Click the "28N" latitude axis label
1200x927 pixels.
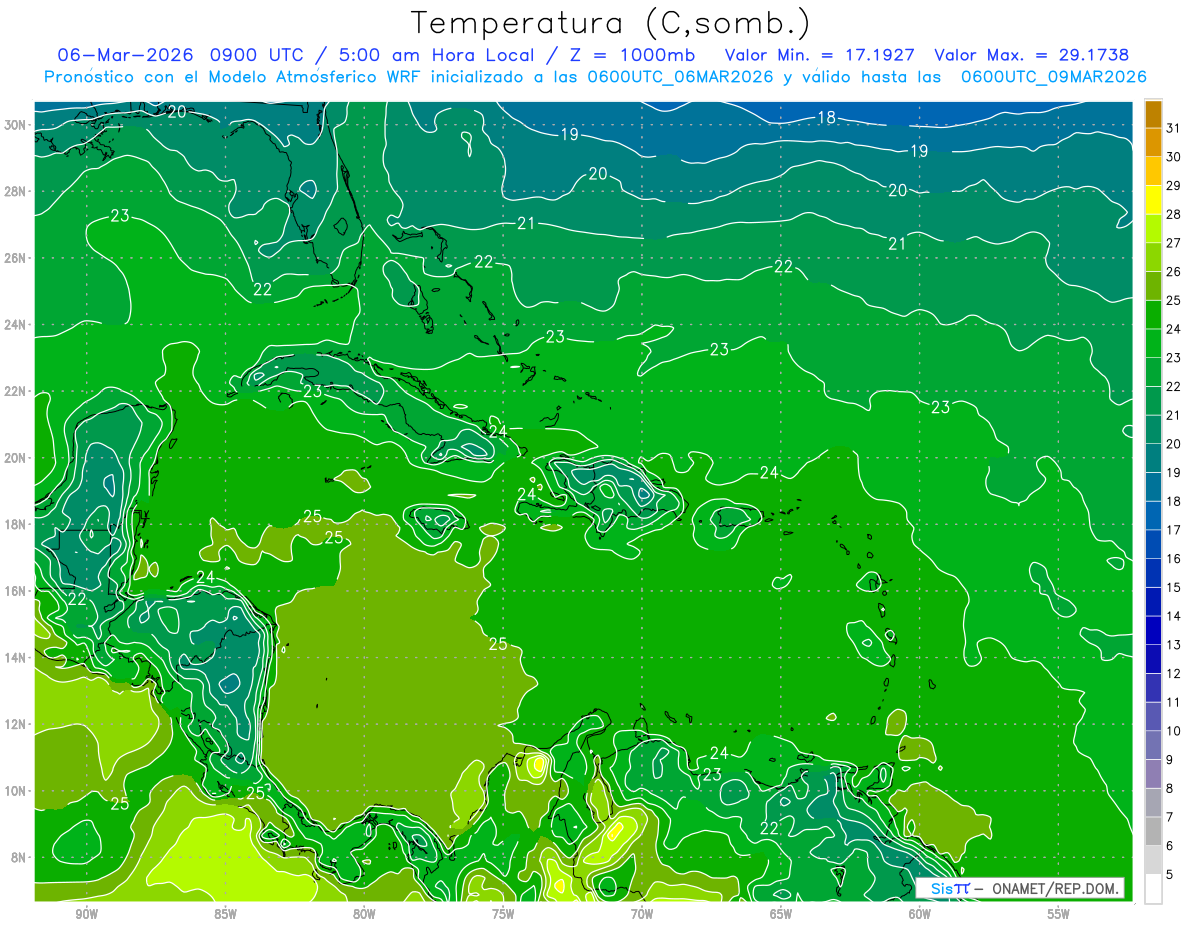click(14, 191)
